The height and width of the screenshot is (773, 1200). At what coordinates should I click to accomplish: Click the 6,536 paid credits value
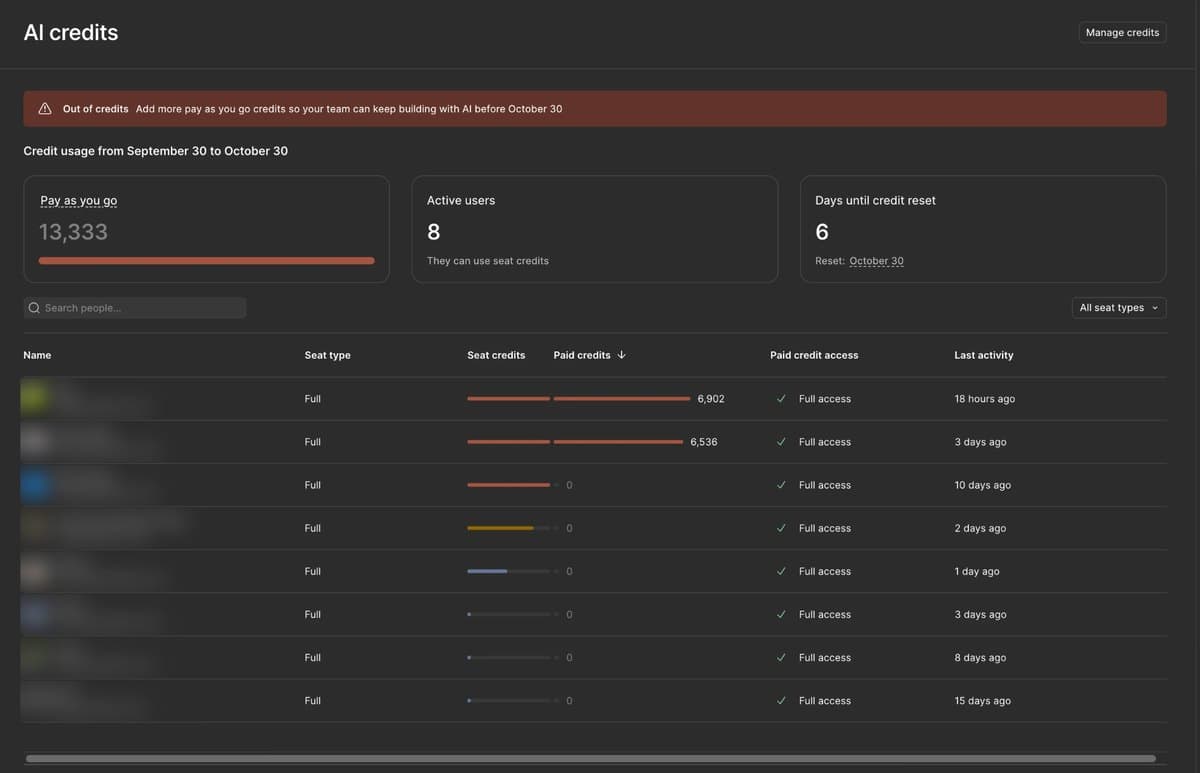(704, 442)
